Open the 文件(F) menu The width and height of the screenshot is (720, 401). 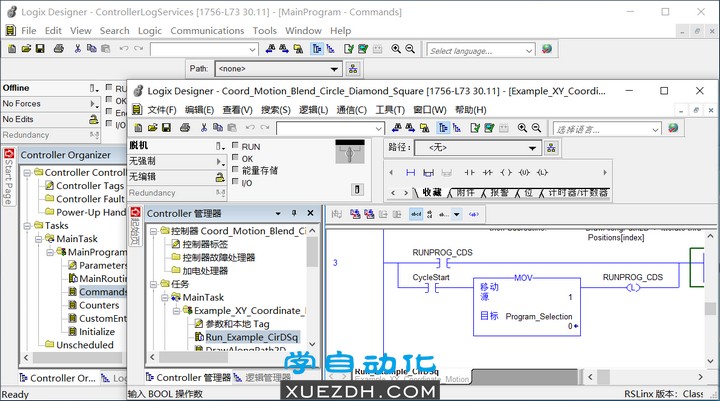click(x=162, y=110)
